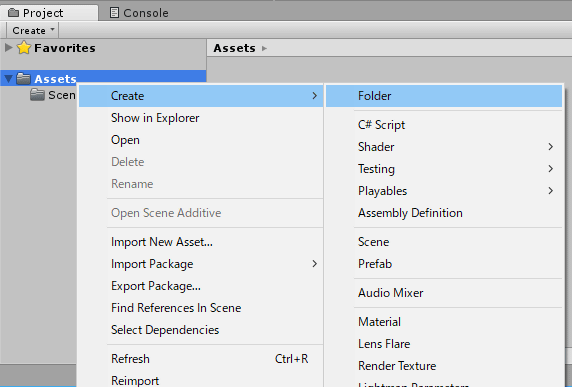Click the Assets breadcrumb arrow

tap(264, 48)
